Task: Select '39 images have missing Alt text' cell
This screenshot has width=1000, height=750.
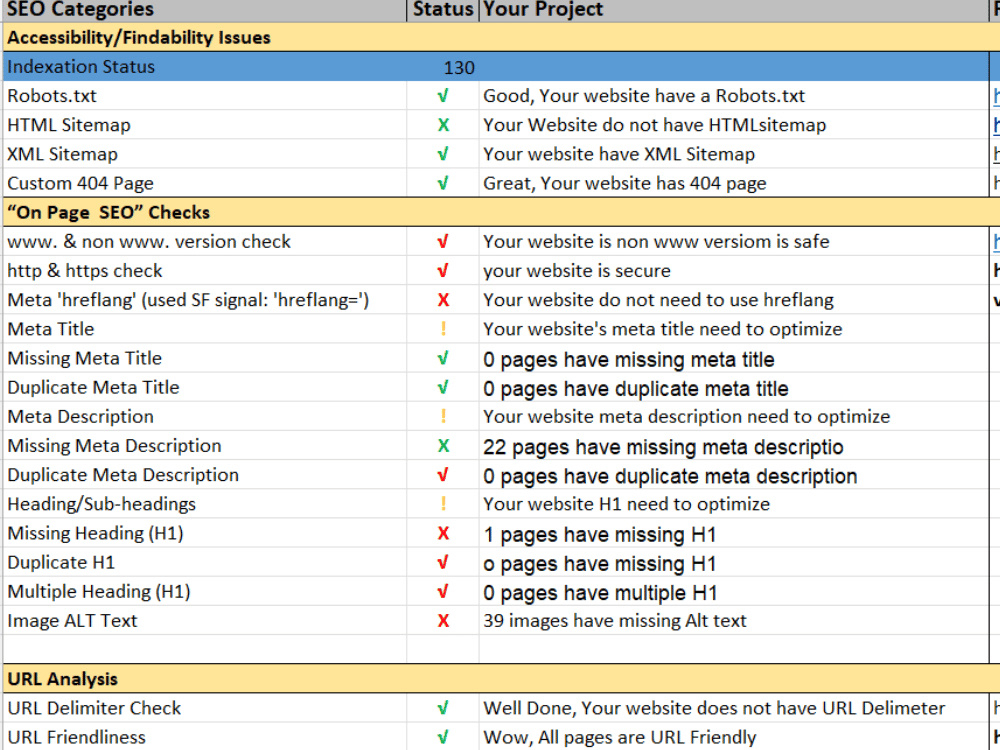Action: [733, 621]
